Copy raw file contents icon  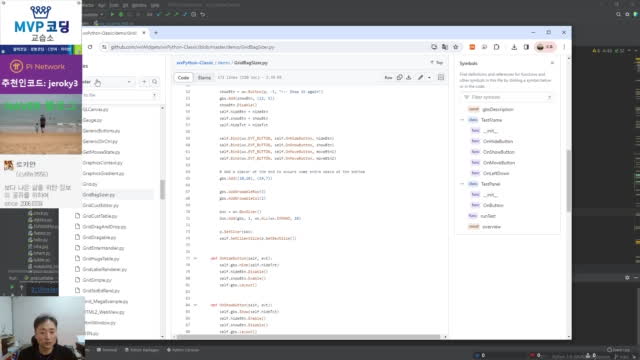(399, 78)
